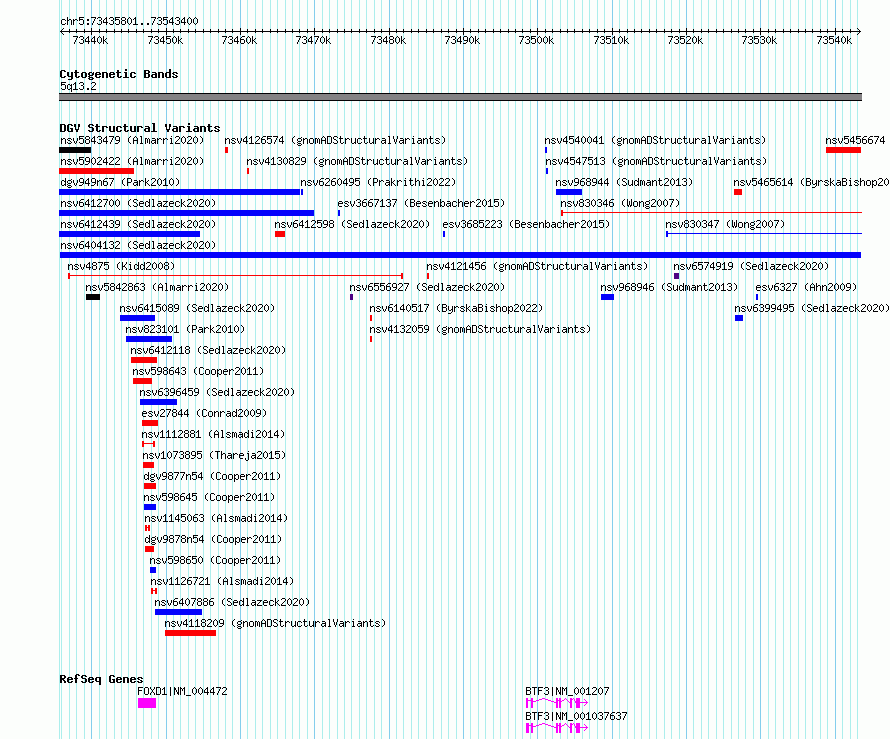
Task: Click nsv6556927 (Sedlazeck2020) label
Action: (427, 287)
